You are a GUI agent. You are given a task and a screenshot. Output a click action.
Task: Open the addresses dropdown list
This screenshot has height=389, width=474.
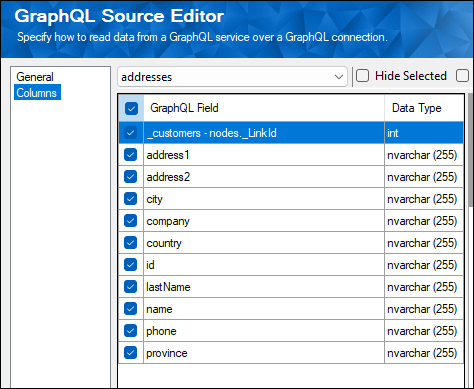click(x=232, y=77)
